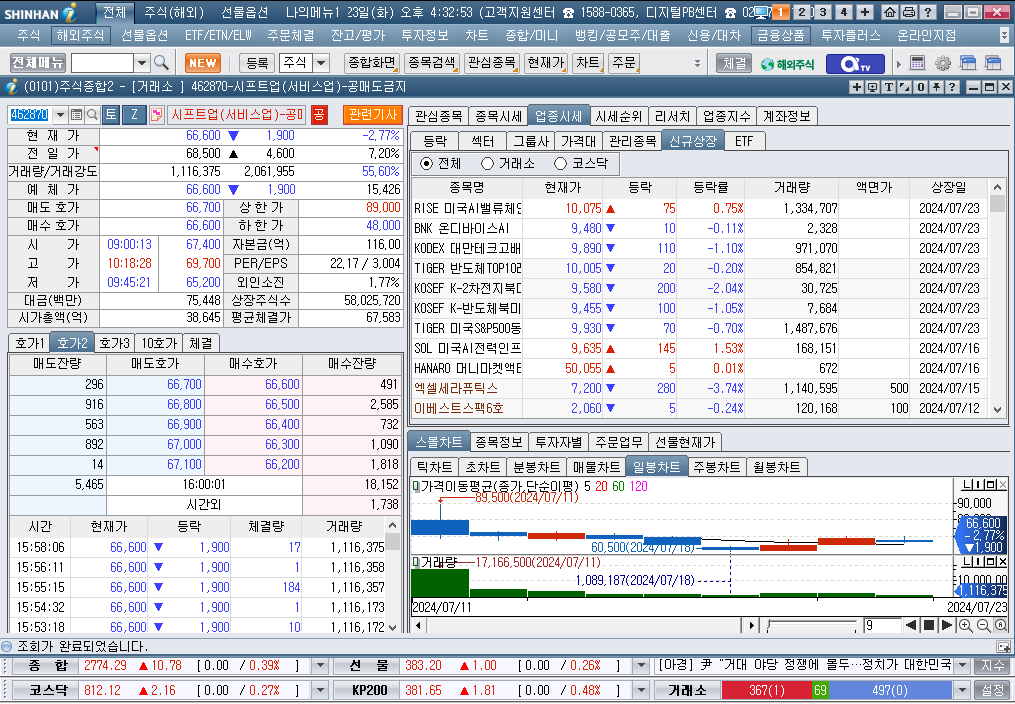This screenshot has height=704, width=1015.
Task: Click the new listings table scrollbar down arrow
Action: coord(998,410)
